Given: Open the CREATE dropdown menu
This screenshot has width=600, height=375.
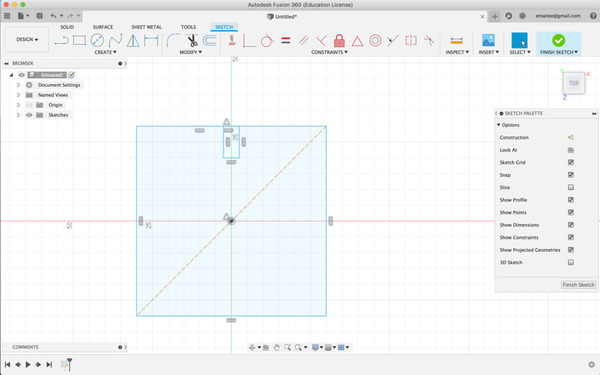Looking at the screenshot, I should [105, 52].
